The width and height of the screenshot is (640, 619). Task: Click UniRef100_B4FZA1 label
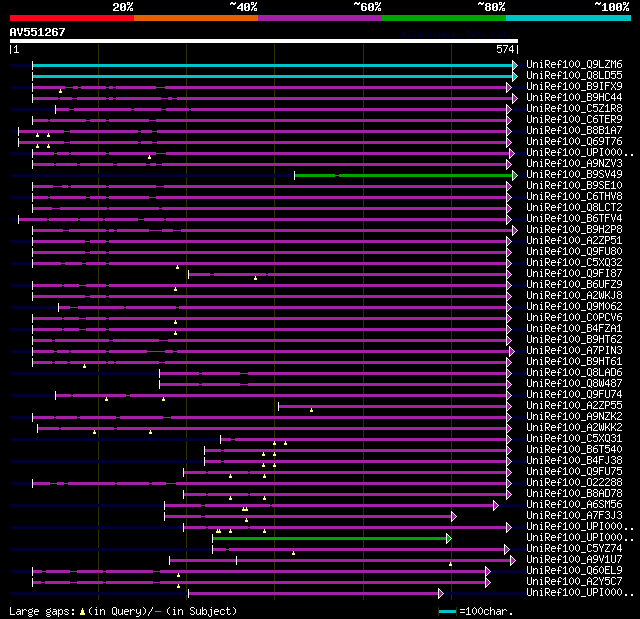574,329
